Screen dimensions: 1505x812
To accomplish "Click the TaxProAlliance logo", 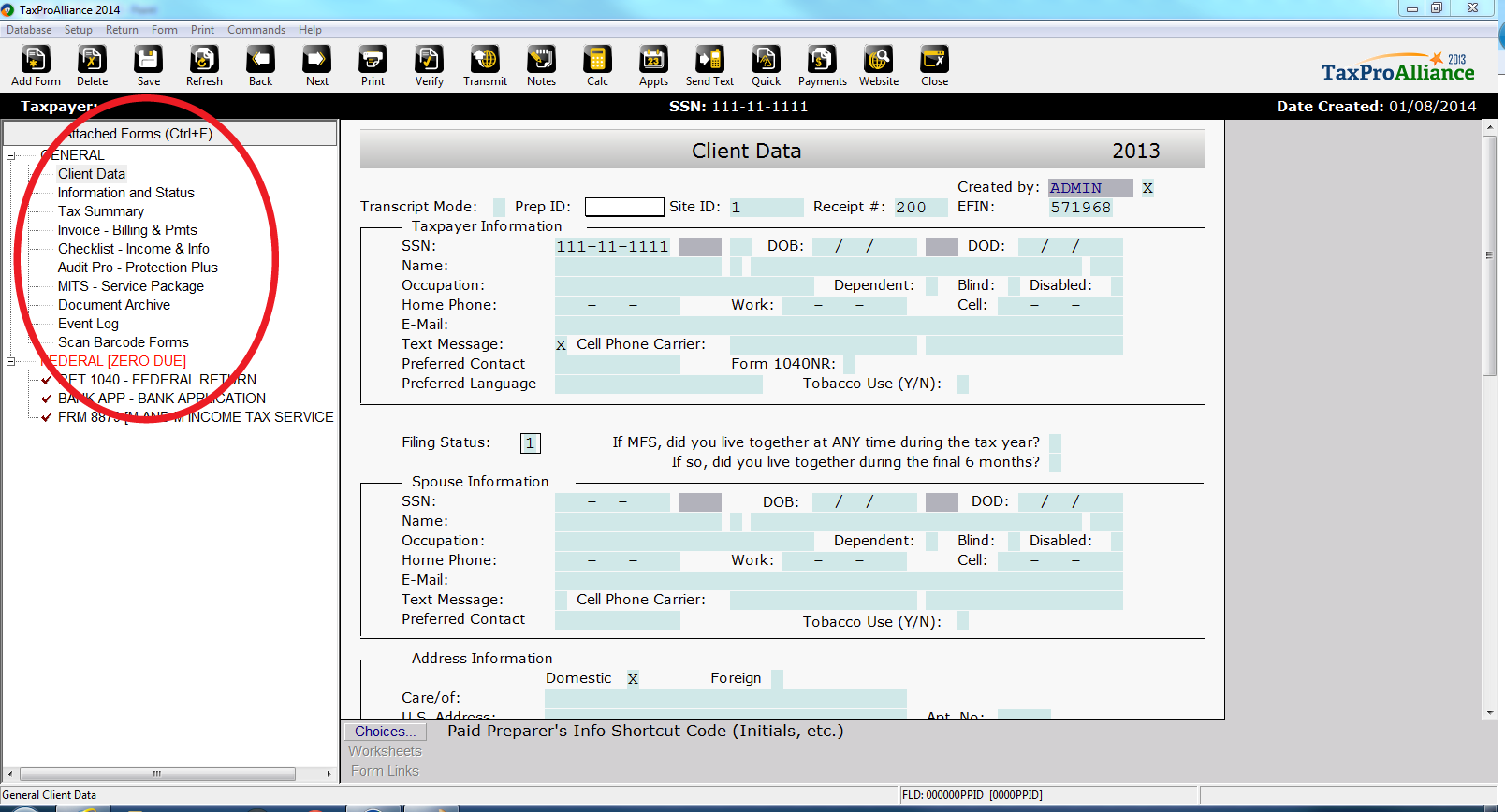I will (x=1397, y=68).
